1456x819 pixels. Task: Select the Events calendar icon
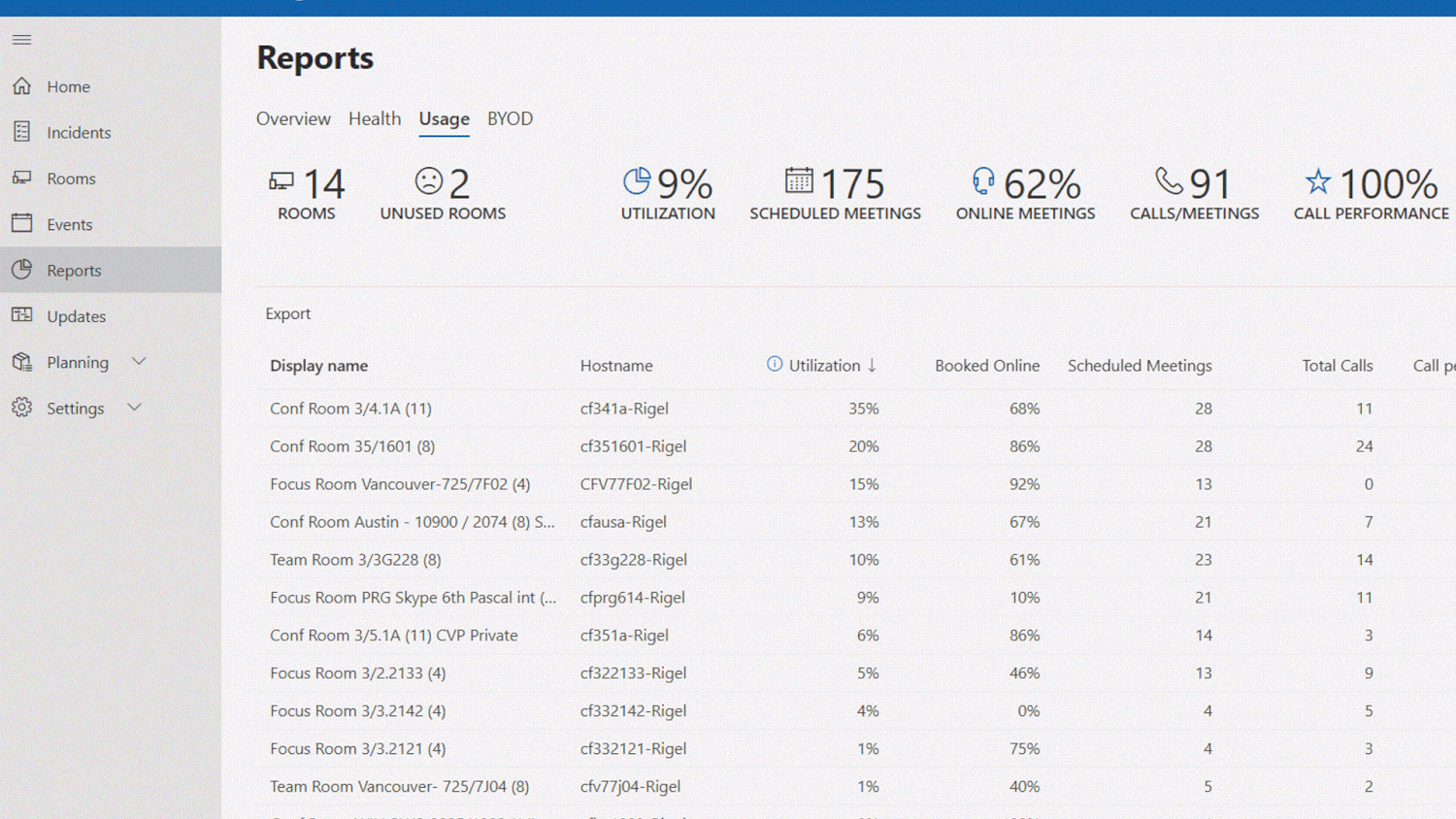(22, 223)
